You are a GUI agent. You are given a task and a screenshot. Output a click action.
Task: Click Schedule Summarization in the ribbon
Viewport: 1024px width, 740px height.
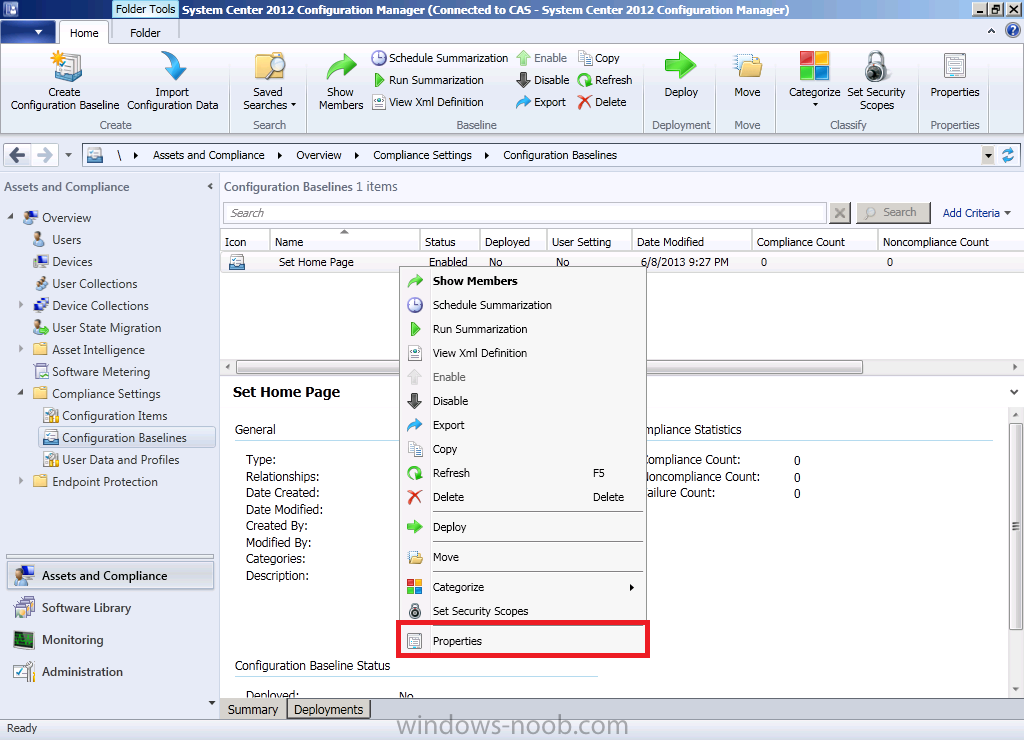[440, 58]
